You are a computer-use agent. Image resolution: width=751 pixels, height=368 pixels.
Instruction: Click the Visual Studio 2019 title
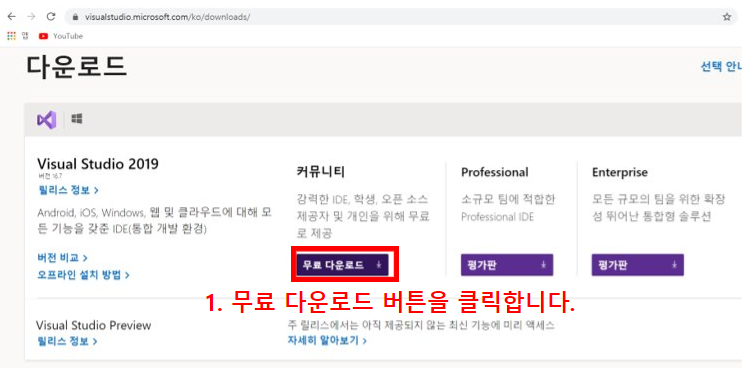click(x=98, y=164)
